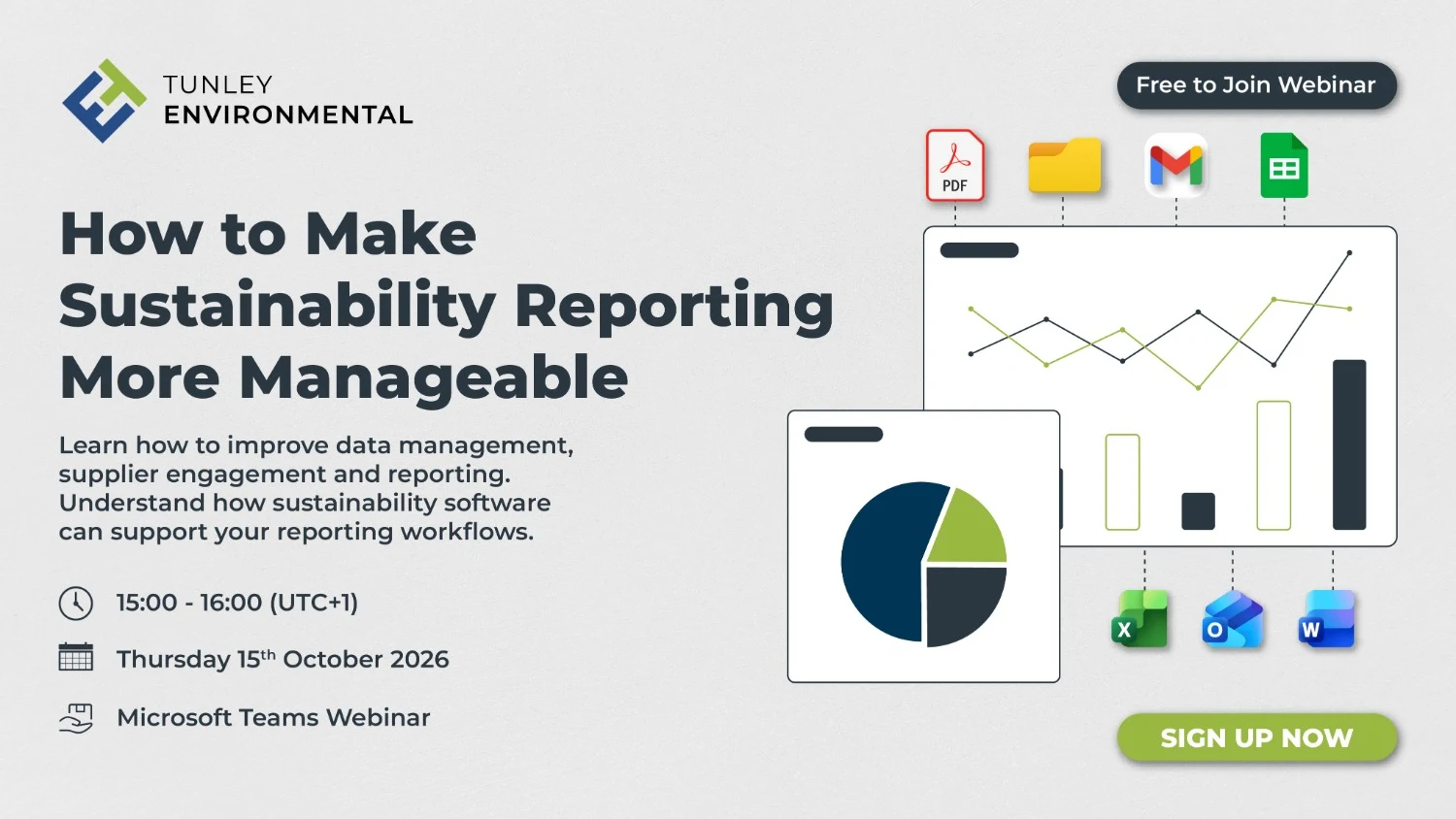Click the webinar description paragraph
1456x819 pixels.
(x=316, y=488)
